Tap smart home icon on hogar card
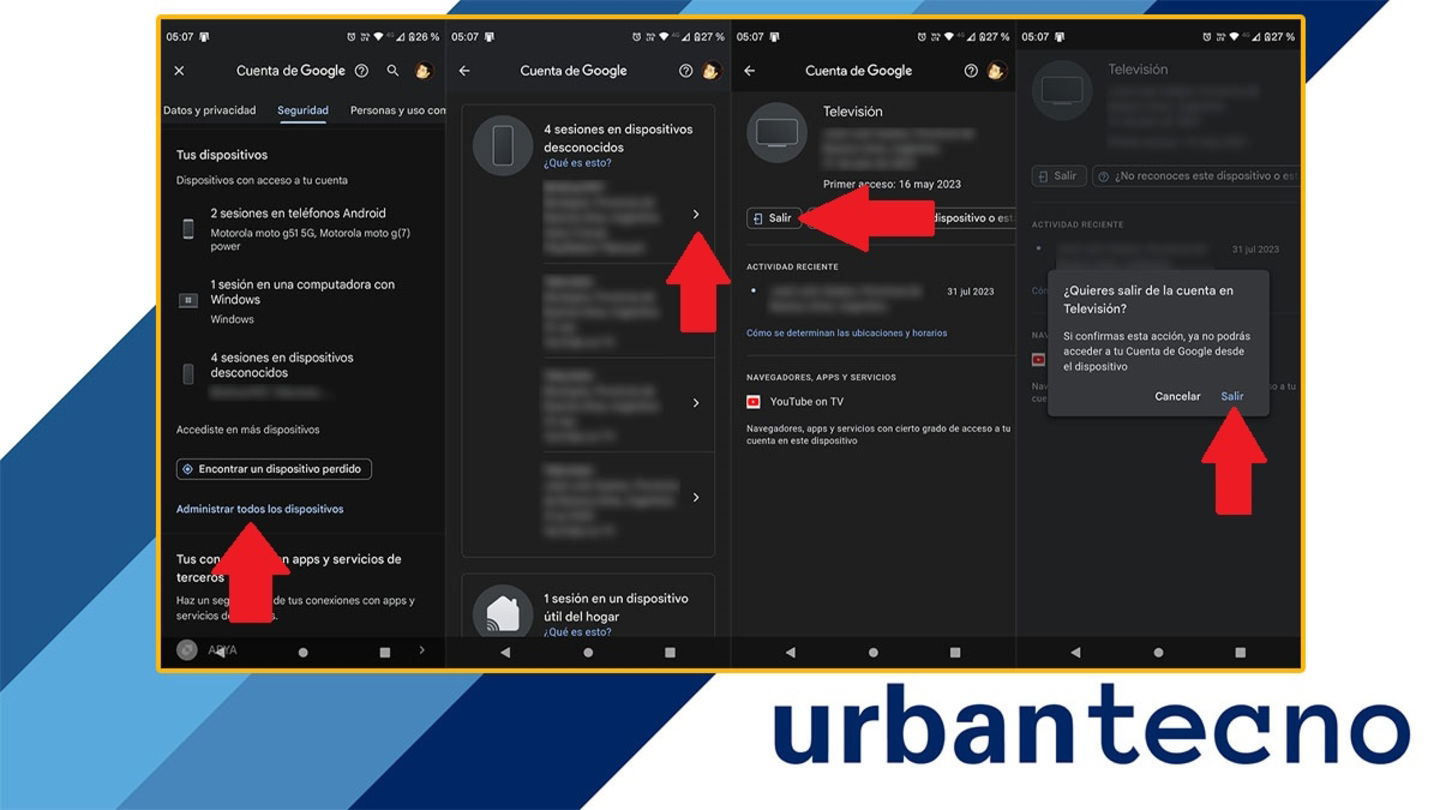 (x=503, y=614)
